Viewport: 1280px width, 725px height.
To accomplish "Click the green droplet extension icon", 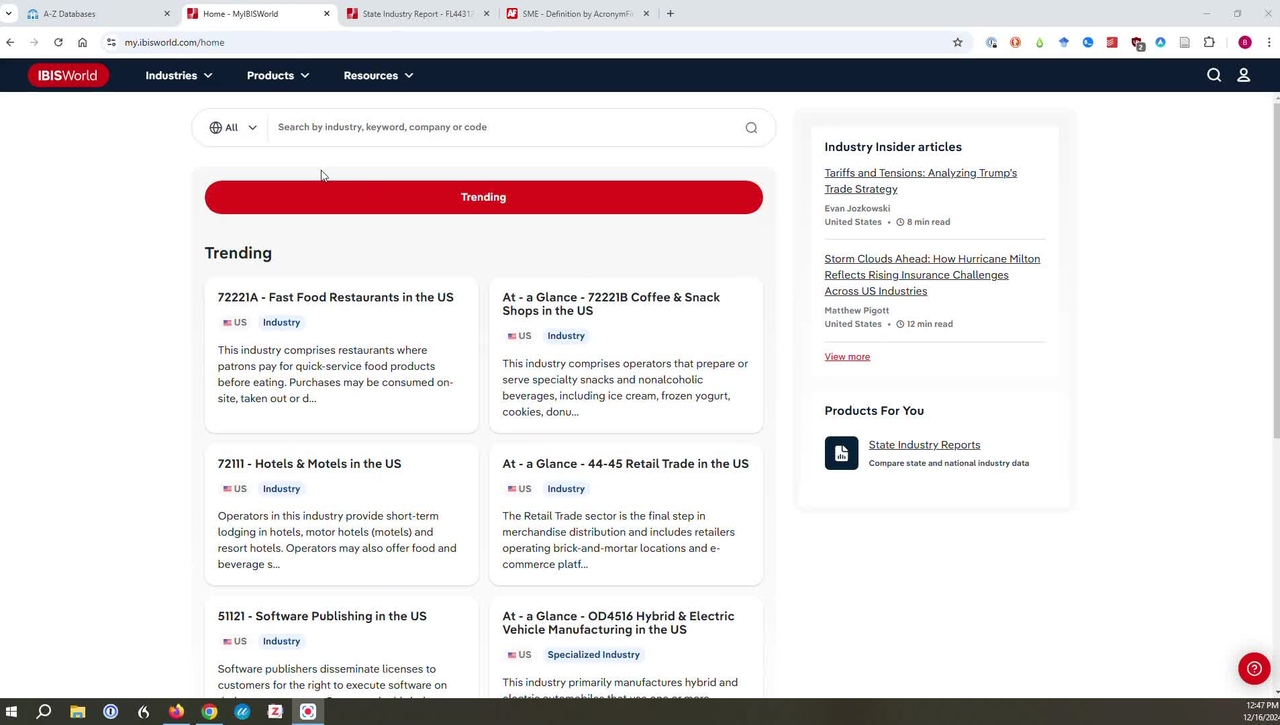I will (1039, 42).
